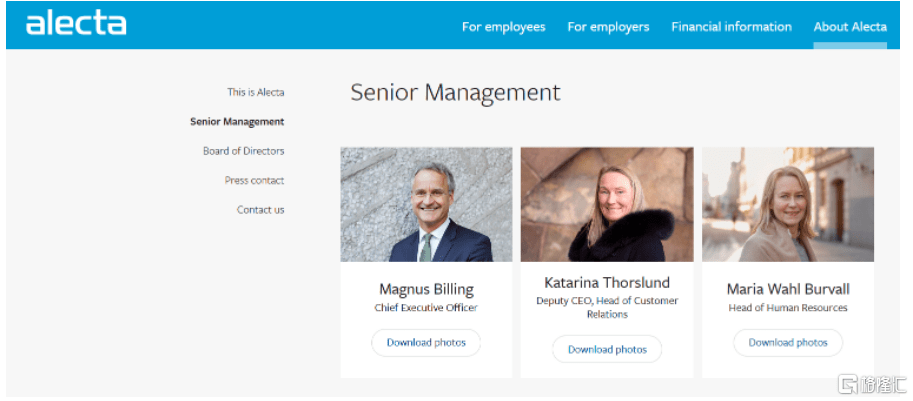The height and width of the screenshot is (401, 913).
Task: Navigate to Board of Directors page
Action: click(243, 151)
